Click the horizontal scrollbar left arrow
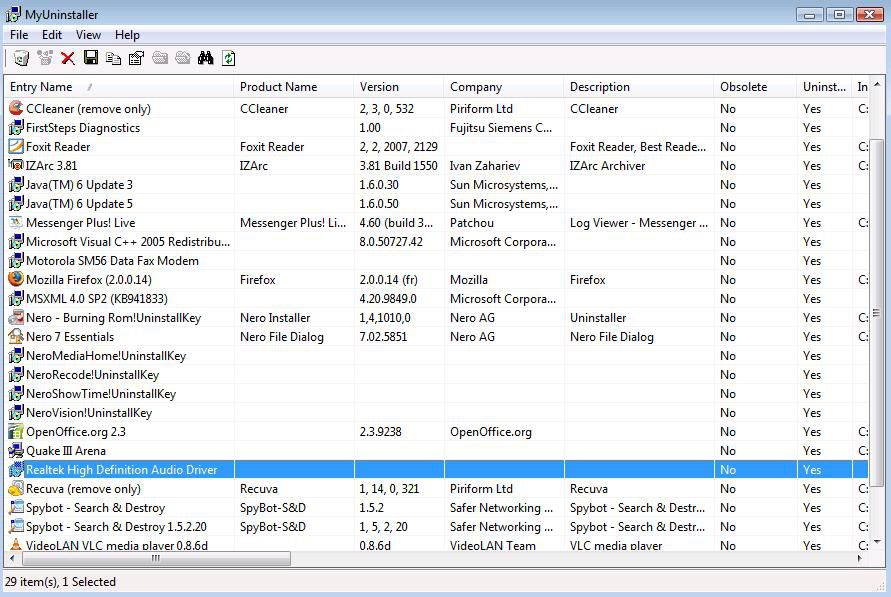This screenshot has height=597, width=891. pyautogui.click(x=13, y=558)
